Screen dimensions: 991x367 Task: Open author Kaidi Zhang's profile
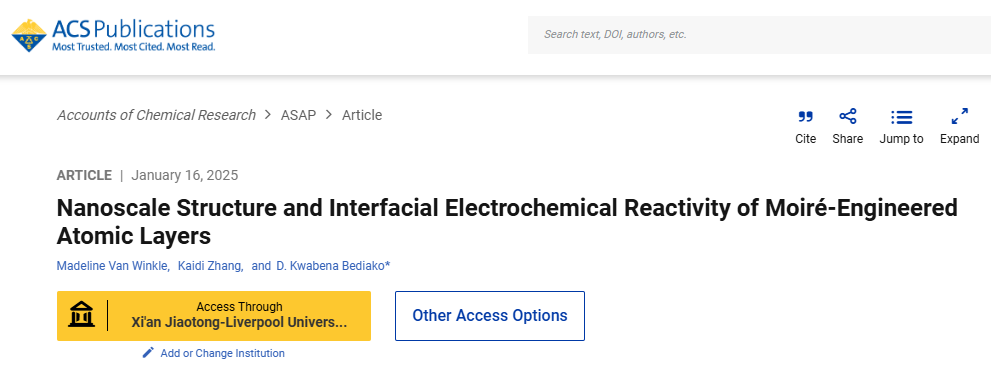click(x=210, y=266)
